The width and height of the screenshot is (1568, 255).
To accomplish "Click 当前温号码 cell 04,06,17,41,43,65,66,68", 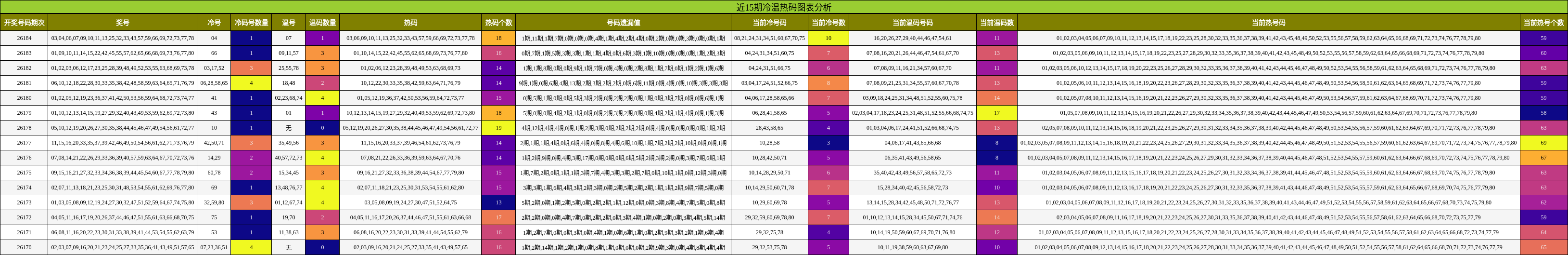I will click(x=912, y=143).
